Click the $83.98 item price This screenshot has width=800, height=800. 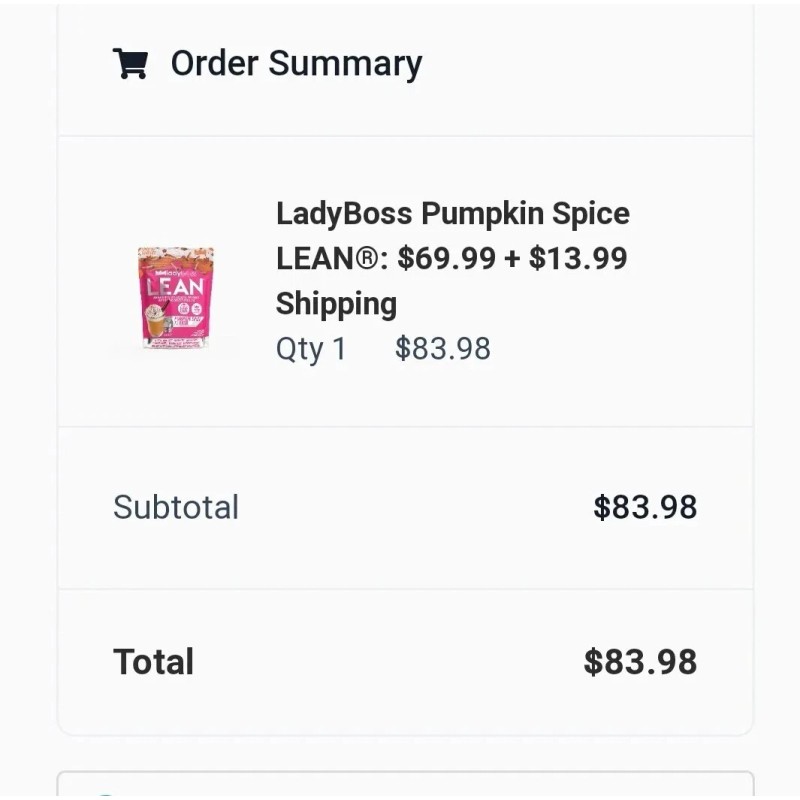pos(443,348)
